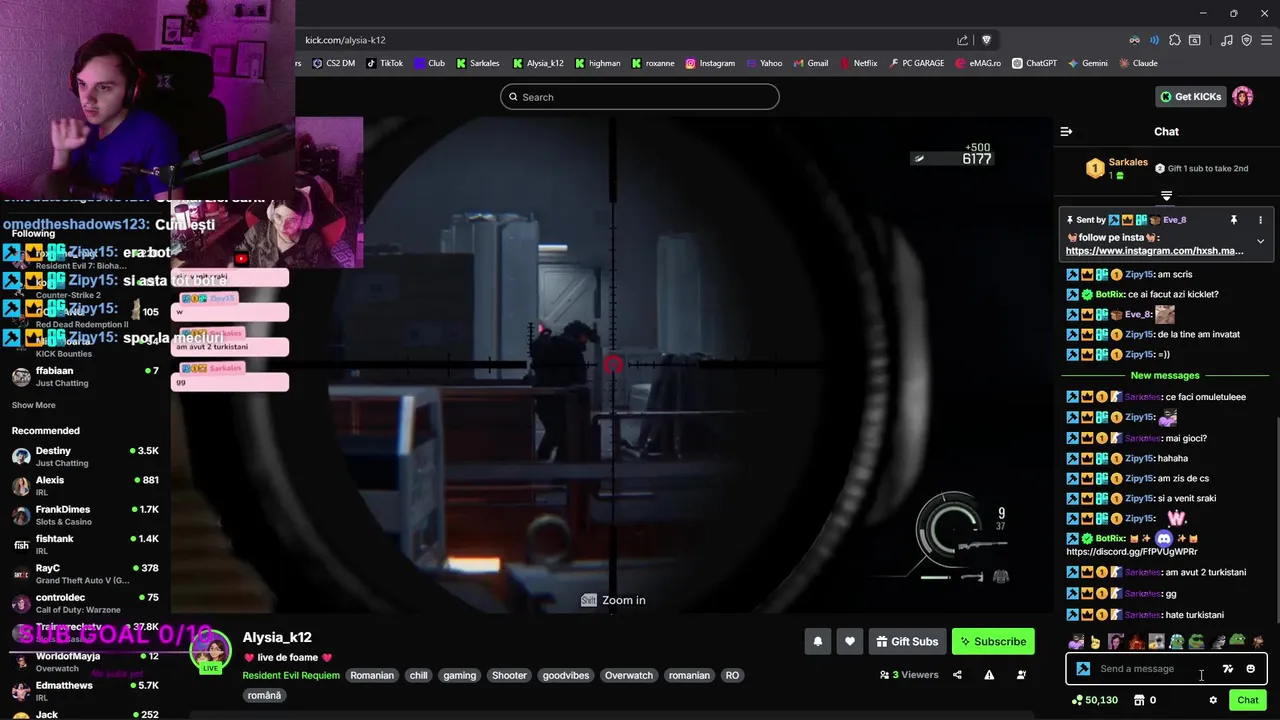Click the green Subscribe button

pos(993,642)
